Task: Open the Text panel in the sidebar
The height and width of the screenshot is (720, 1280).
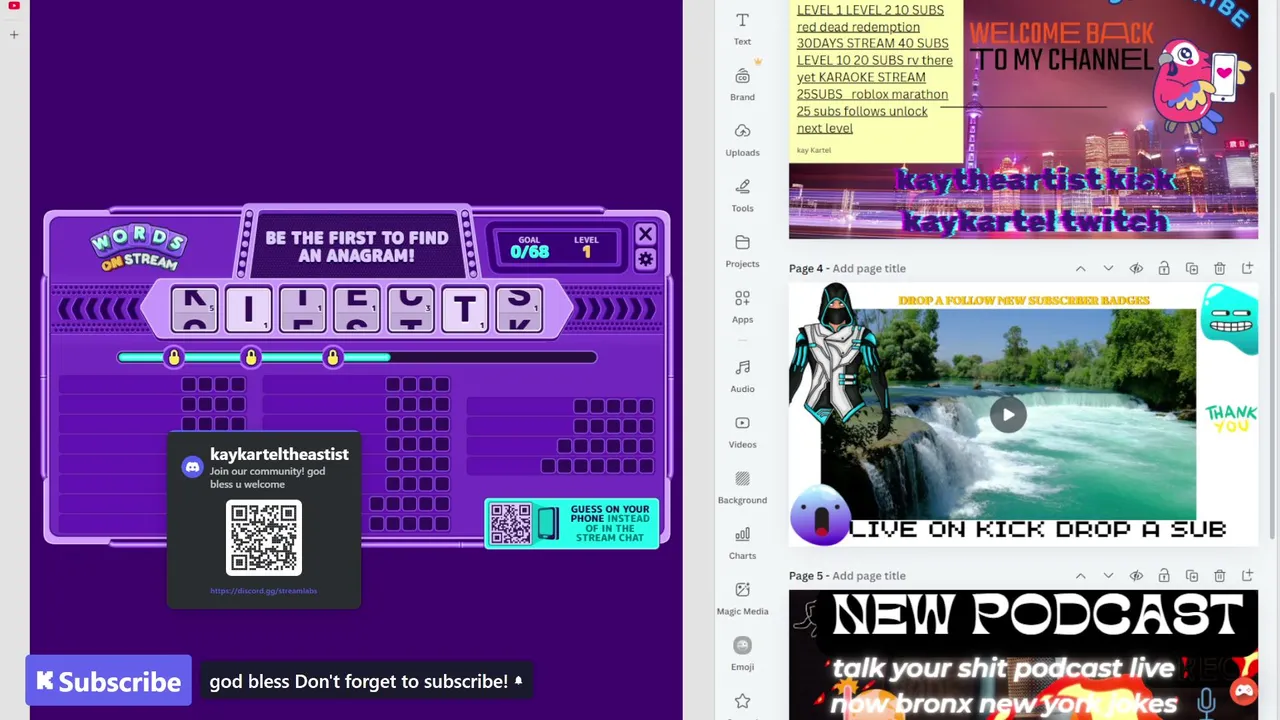Action: [x=742, y=28]
